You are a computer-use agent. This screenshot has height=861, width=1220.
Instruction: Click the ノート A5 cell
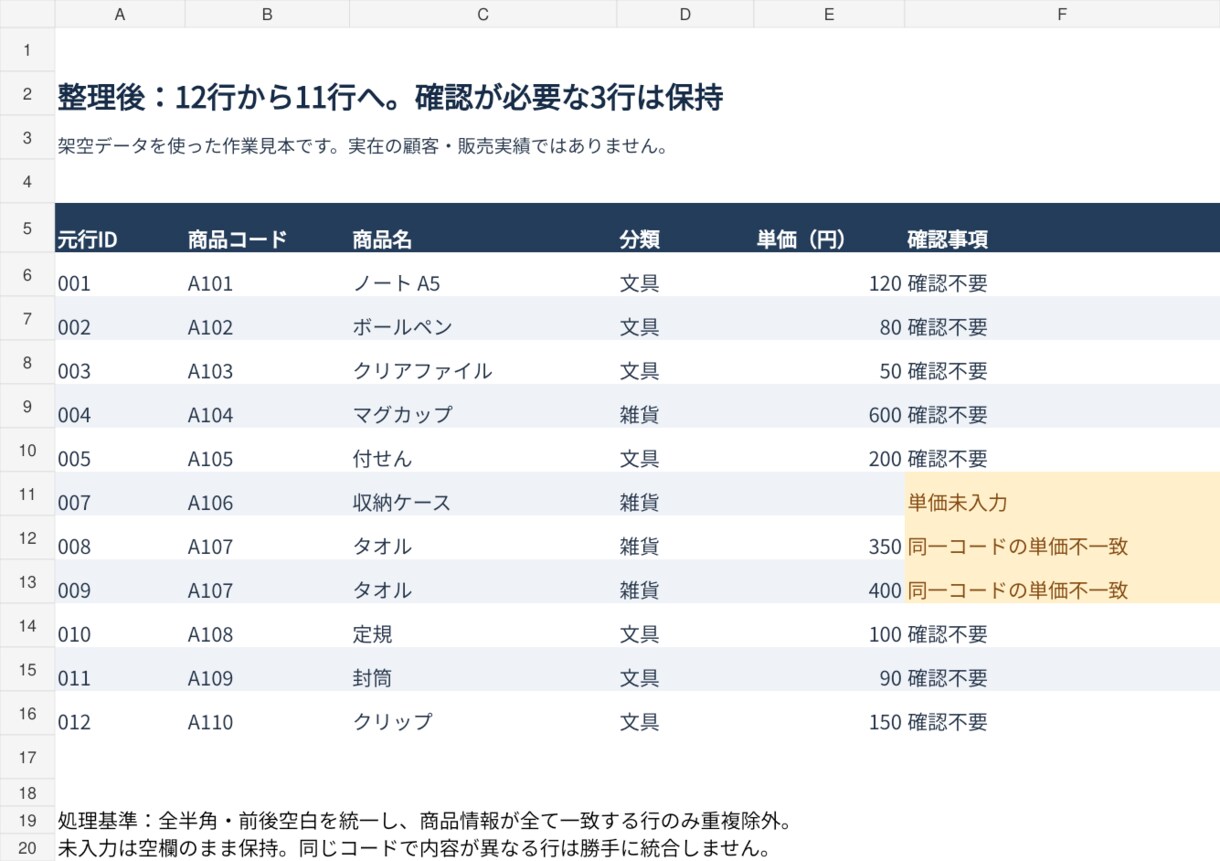coord(483,275)
